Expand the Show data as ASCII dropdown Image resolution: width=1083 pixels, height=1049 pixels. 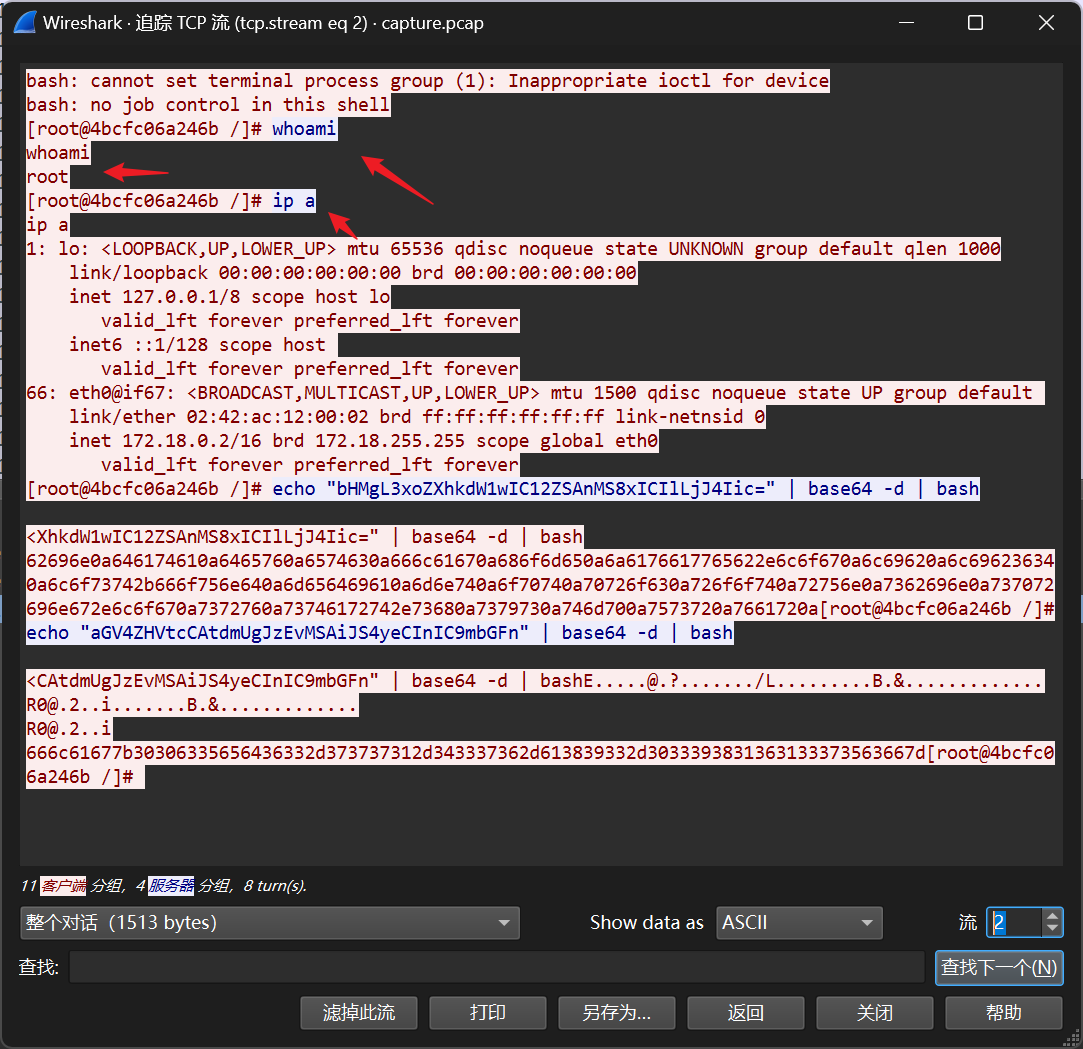pyautogui.click(x=799, y=922)
